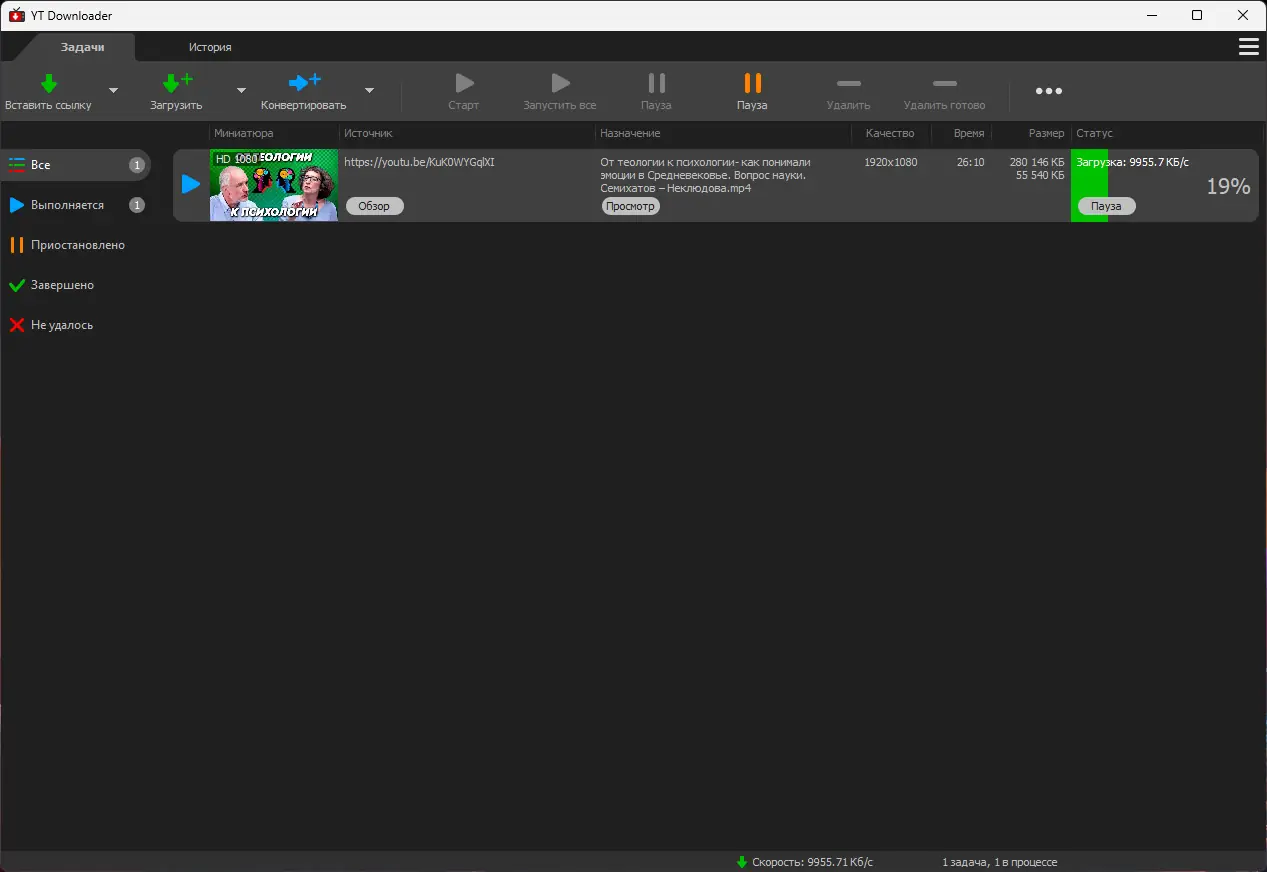Click the Миниатюра column header

[x=244, y=133]
